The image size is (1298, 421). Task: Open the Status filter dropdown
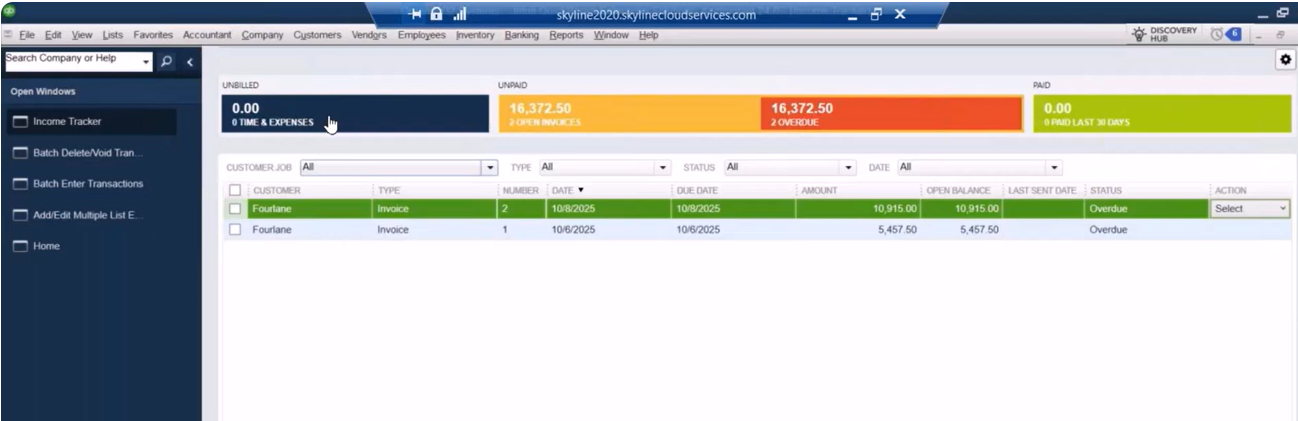point(850,167)
